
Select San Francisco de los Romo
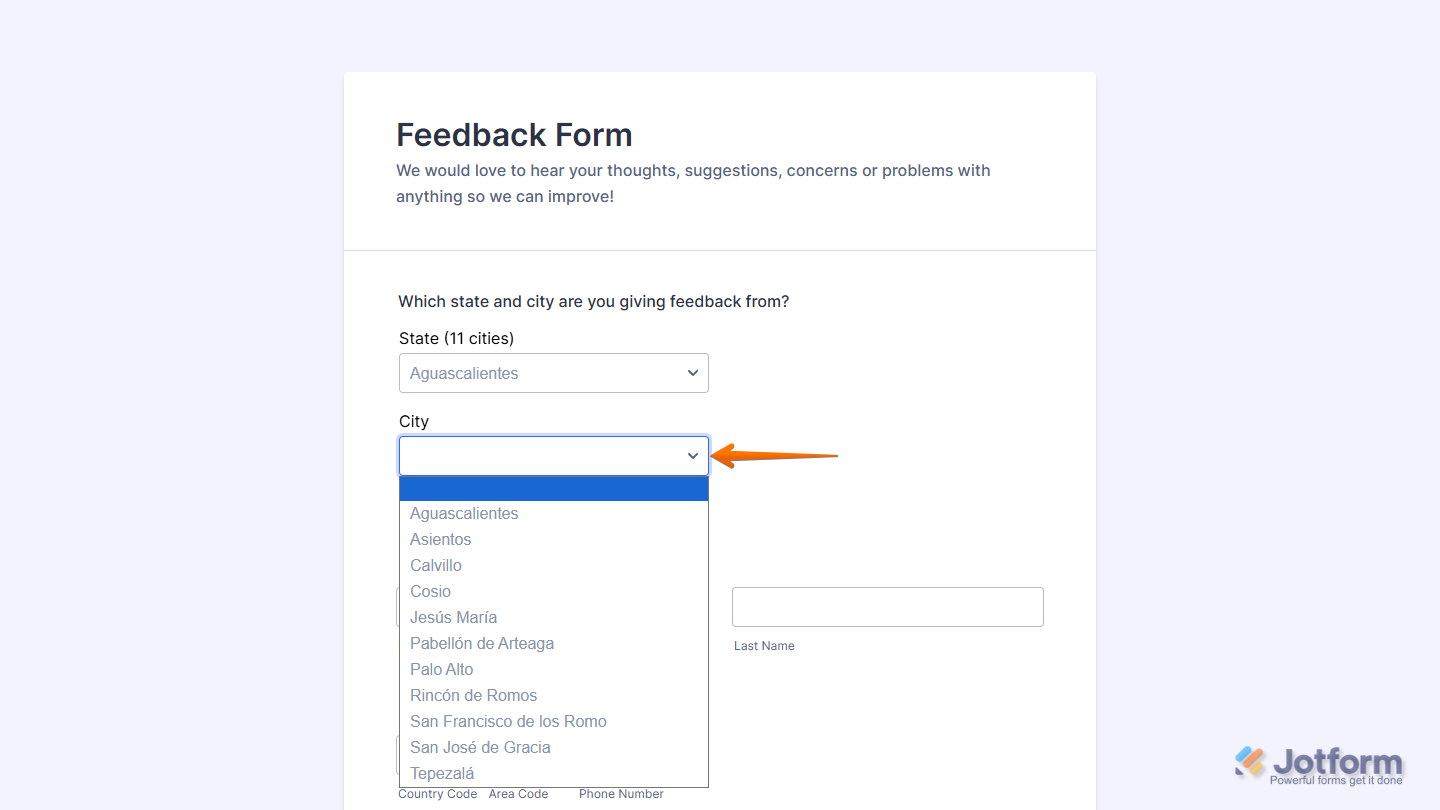(508, 721)
